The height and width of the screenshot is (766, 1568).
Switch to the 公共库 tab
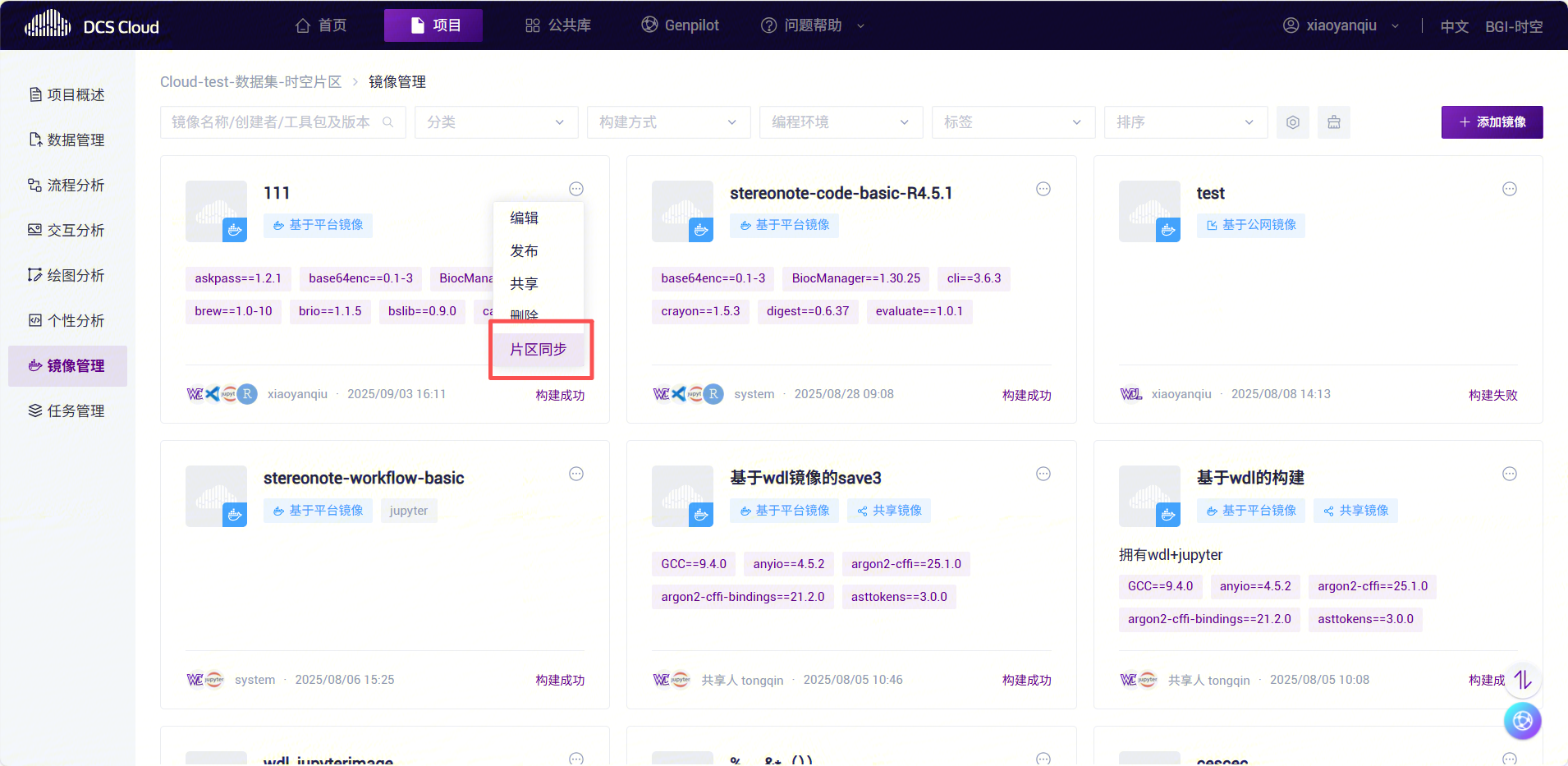tap(558, 25)
